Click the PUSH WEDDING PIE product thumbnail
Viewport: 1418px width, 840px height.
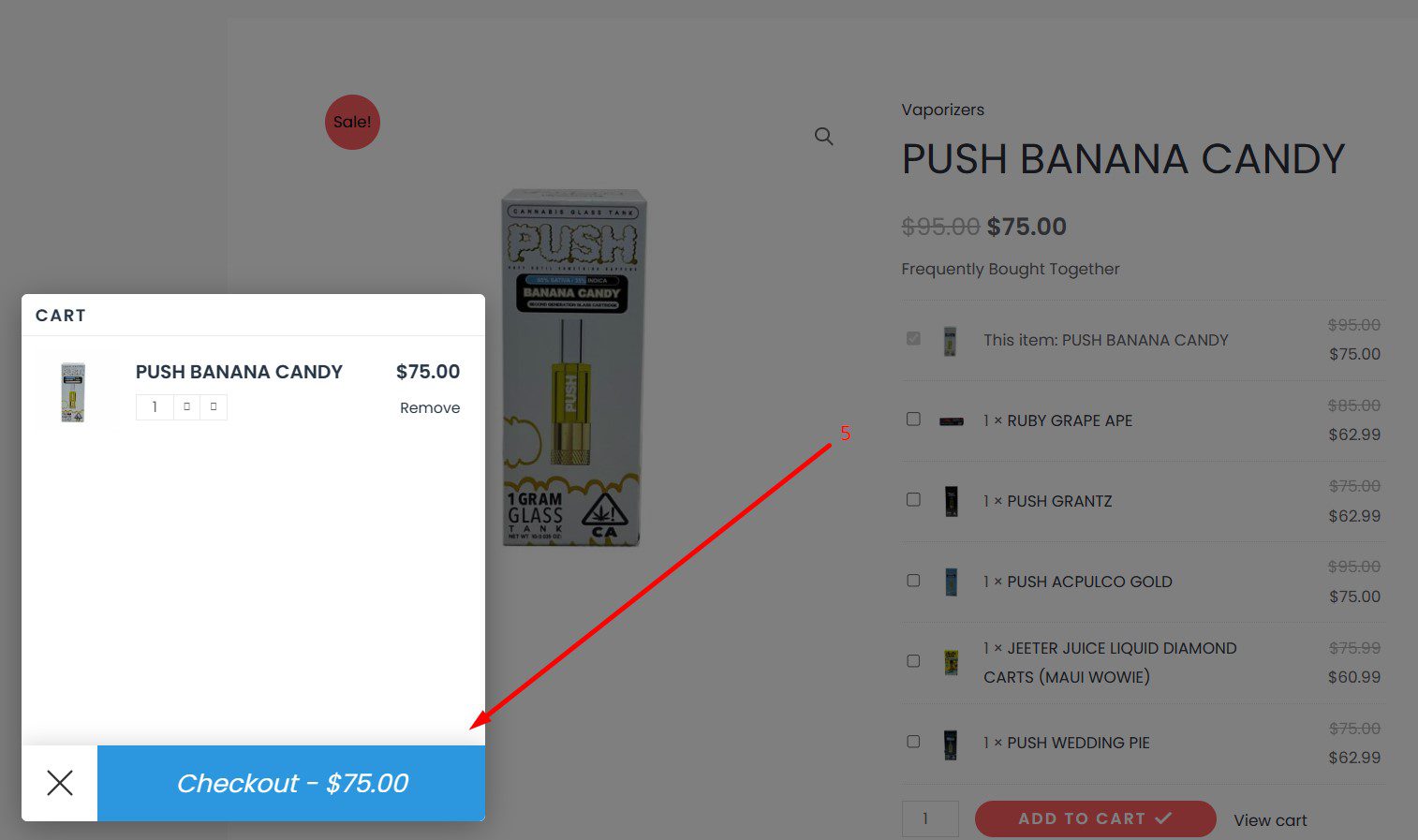point(951,744)
